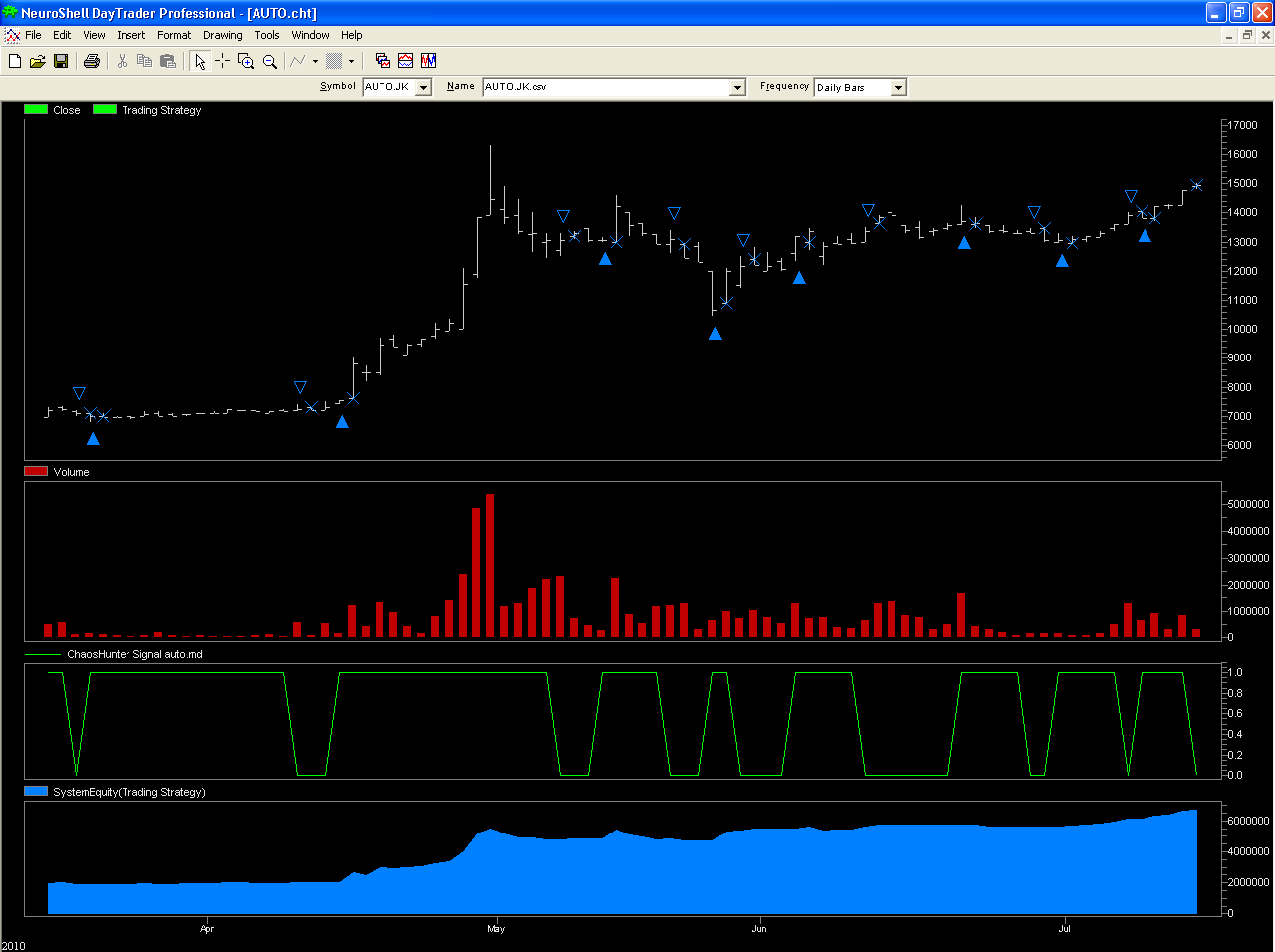Click the Apr date label on axis
This screenshot has width=1275, height=952.
pyautogui.click(x=207, y=929)
